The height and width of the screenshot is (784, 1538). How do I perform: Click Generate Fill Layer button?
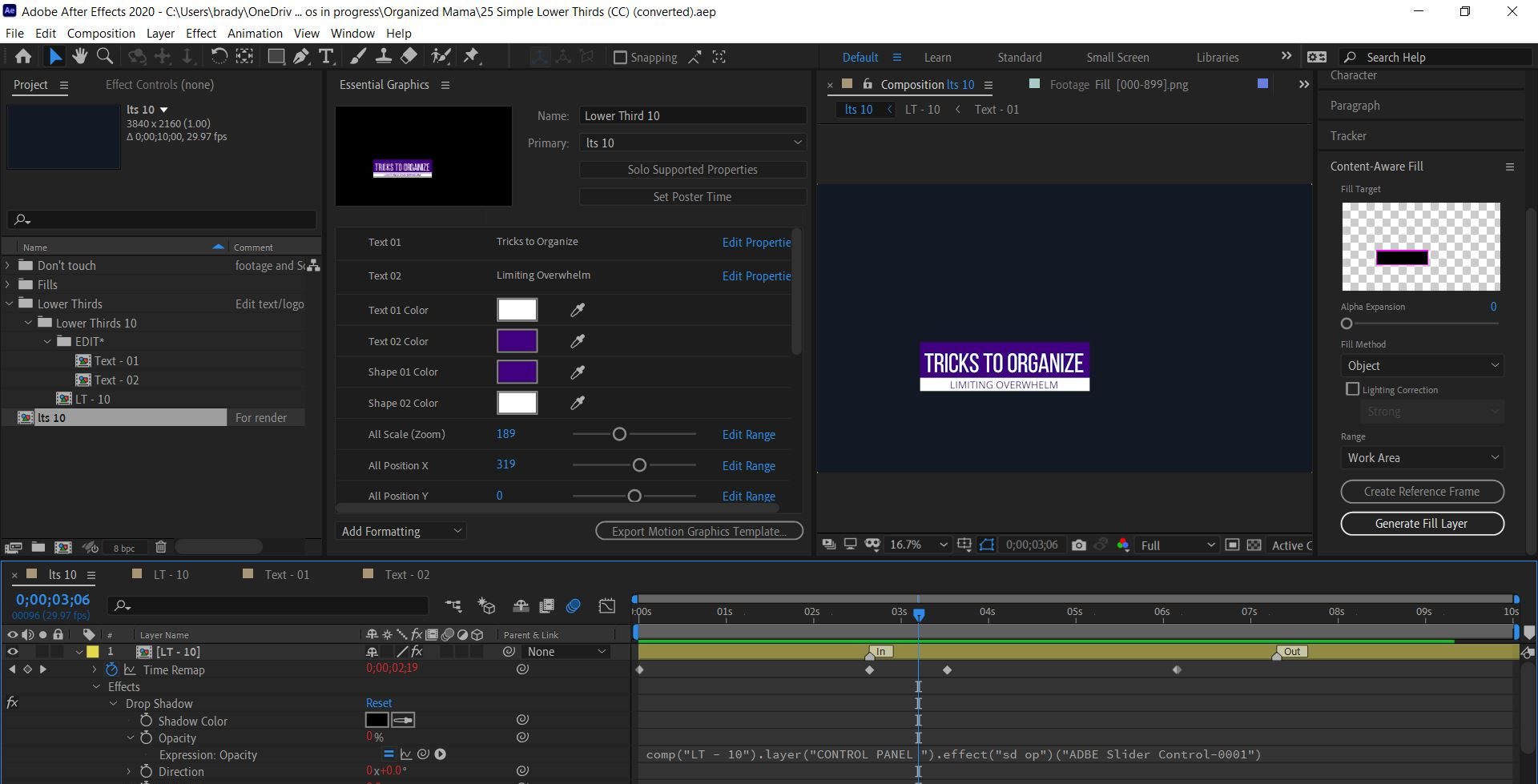1422,524
